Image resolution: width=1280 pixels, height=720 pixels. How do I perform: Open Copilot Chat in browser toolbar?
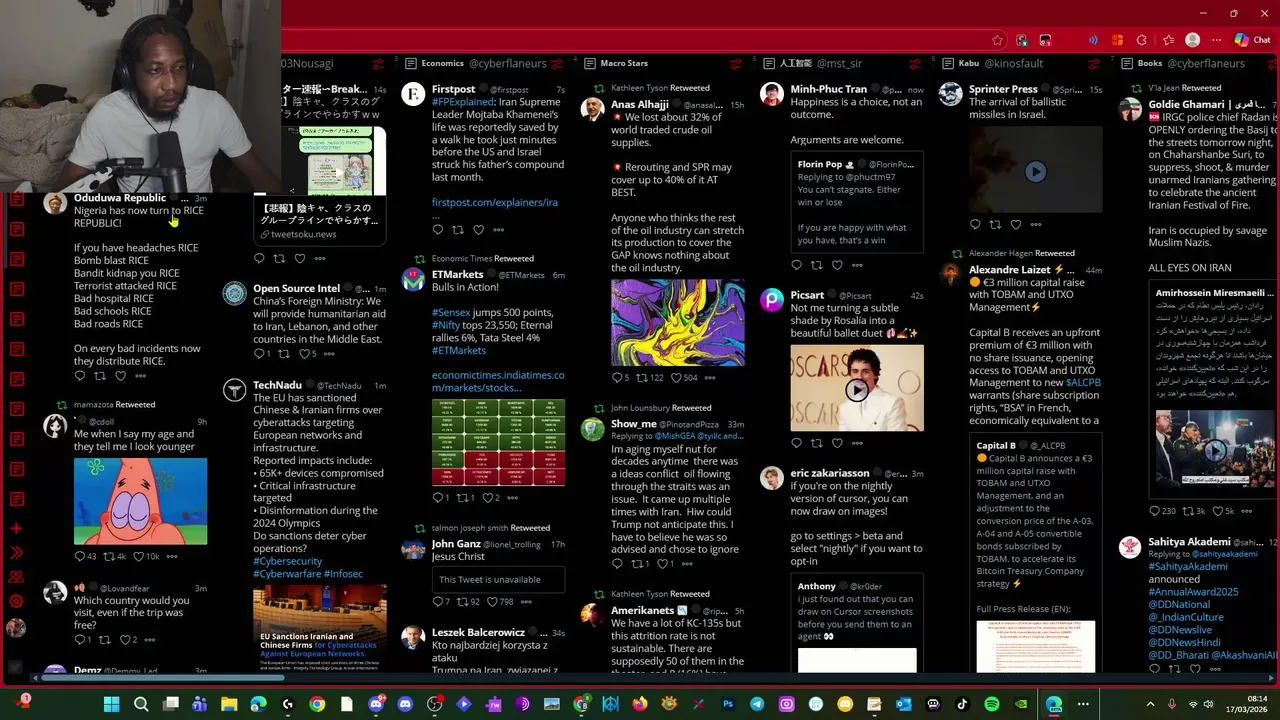1252,40
